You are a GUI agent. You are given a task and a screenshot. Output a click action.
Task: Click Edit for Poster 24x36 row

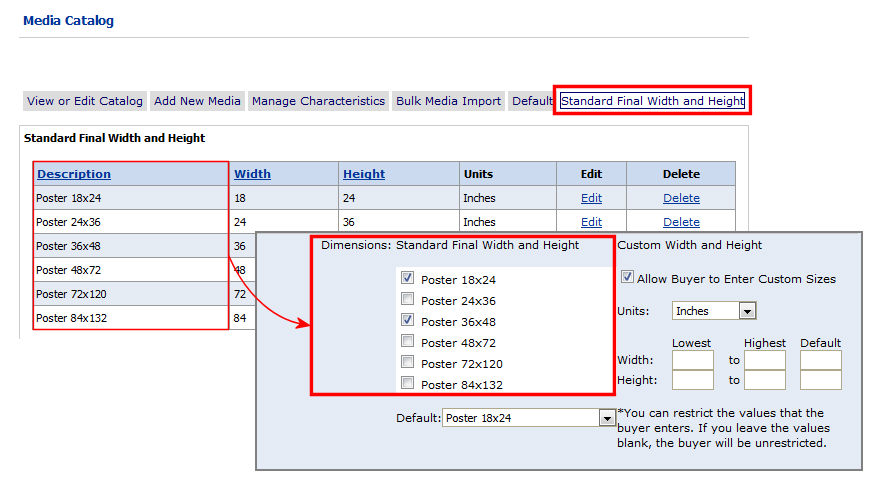591,222
